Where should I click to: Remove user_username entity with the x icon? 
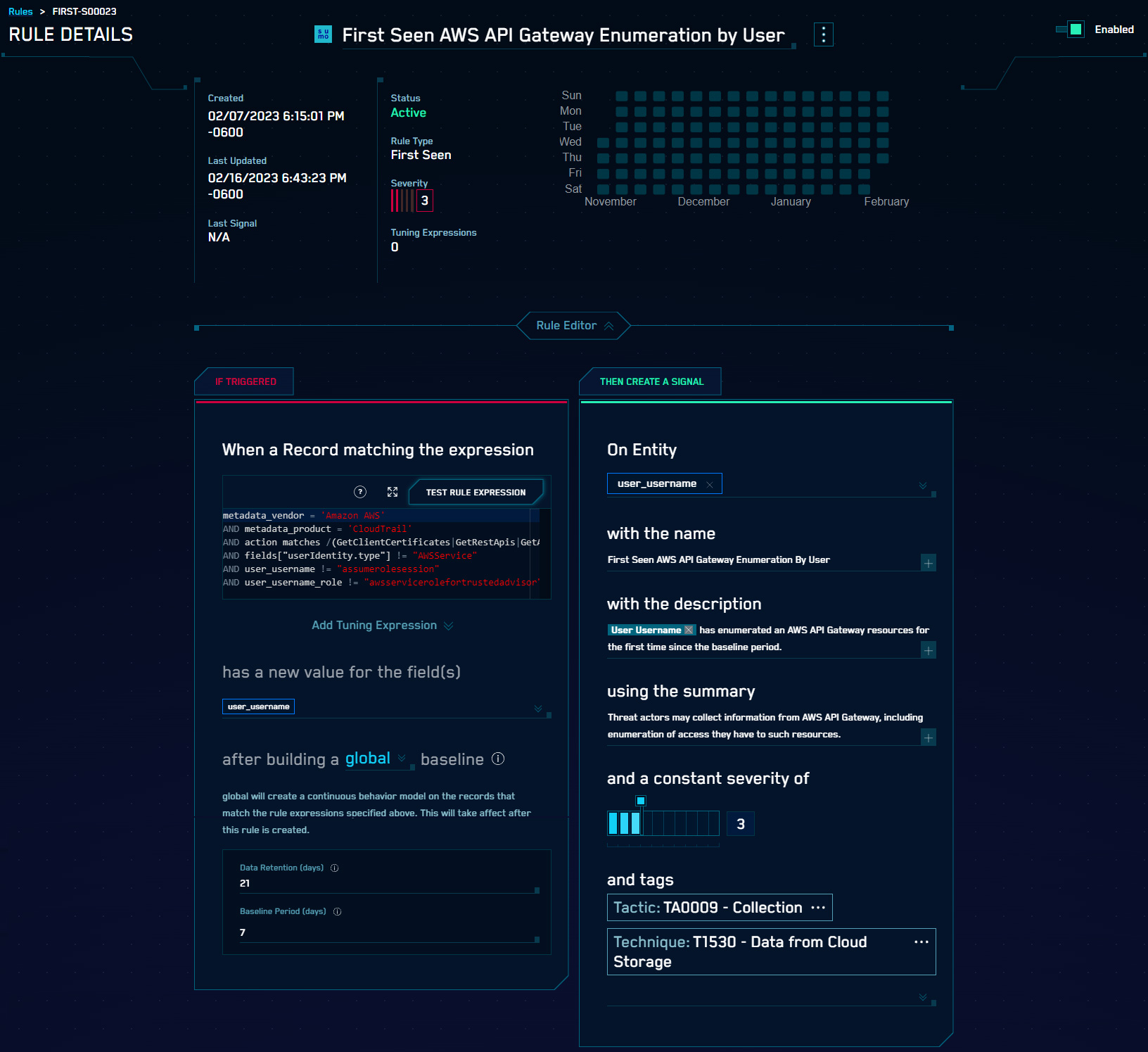coord(710,484)
